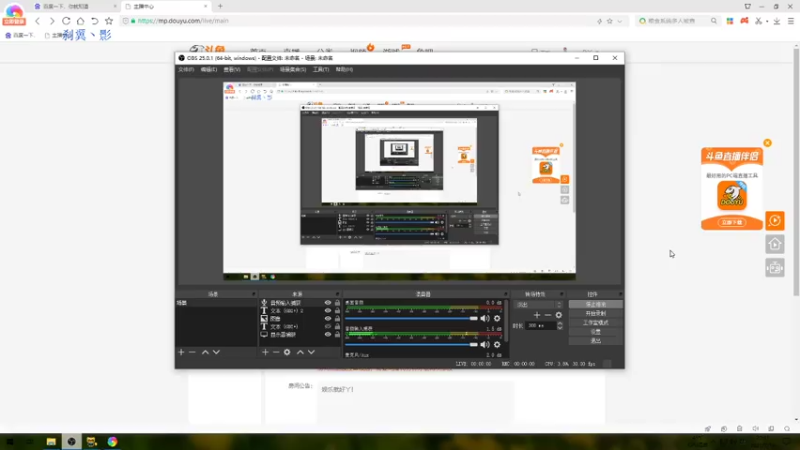Expand the address bar dropdown chevron
The image size is (800, 450).
[x=620, y=21]
